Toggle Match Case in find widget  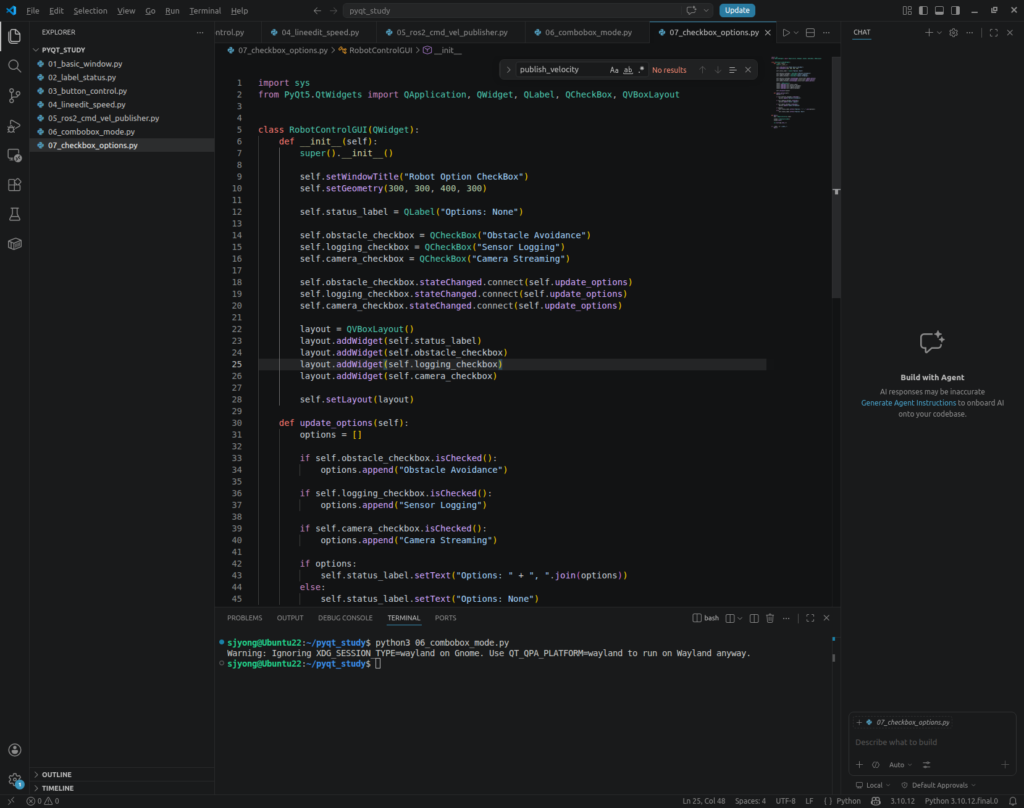(614, 70)
